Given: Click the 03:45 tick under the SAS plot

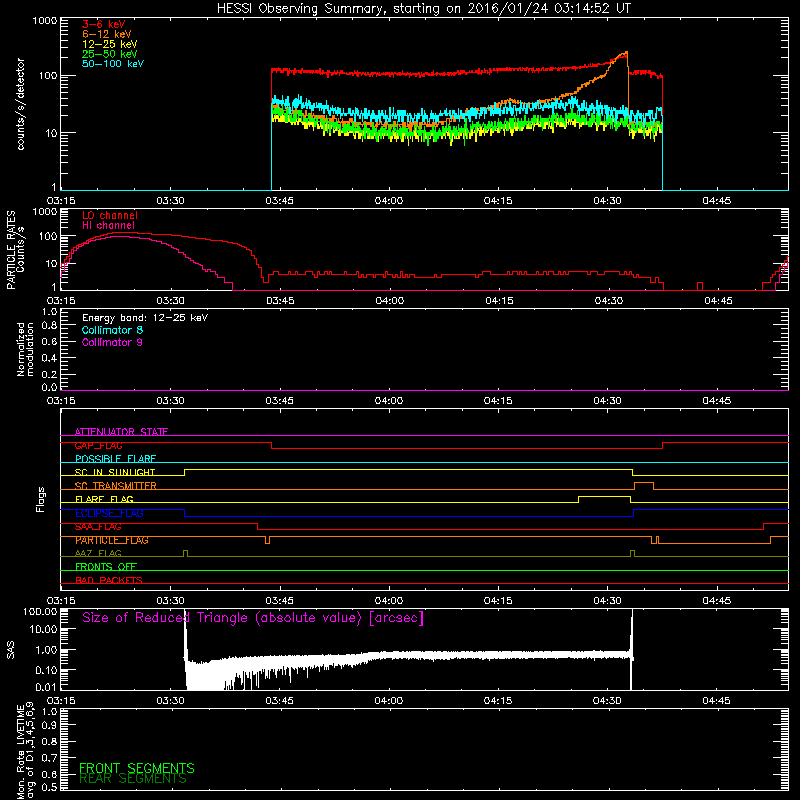Looking at the screenshot, I should 280,701.
